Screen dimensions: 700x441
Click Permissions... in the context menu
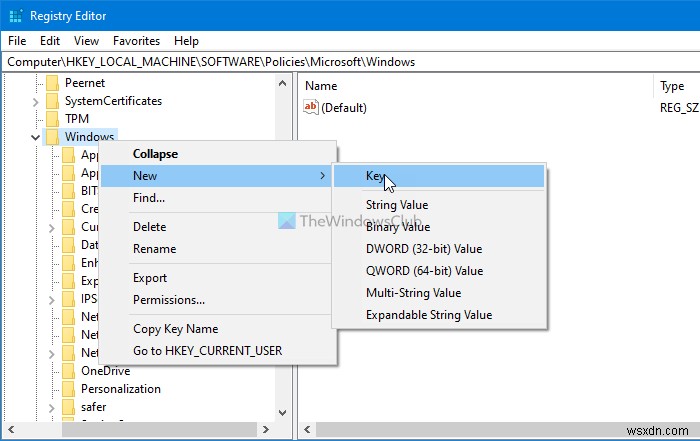(169, 300)
